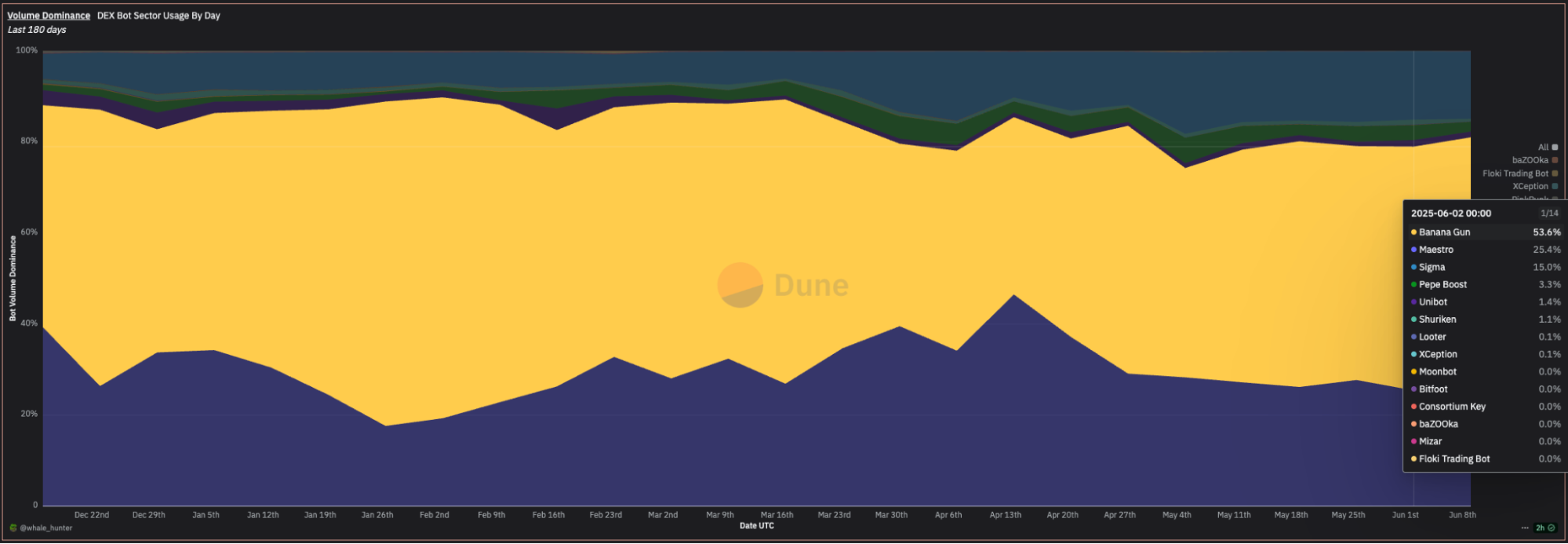Select the Bitfoot tooltip row
The width and height of the screenshot is (1568, 544).
point(1485,389)
